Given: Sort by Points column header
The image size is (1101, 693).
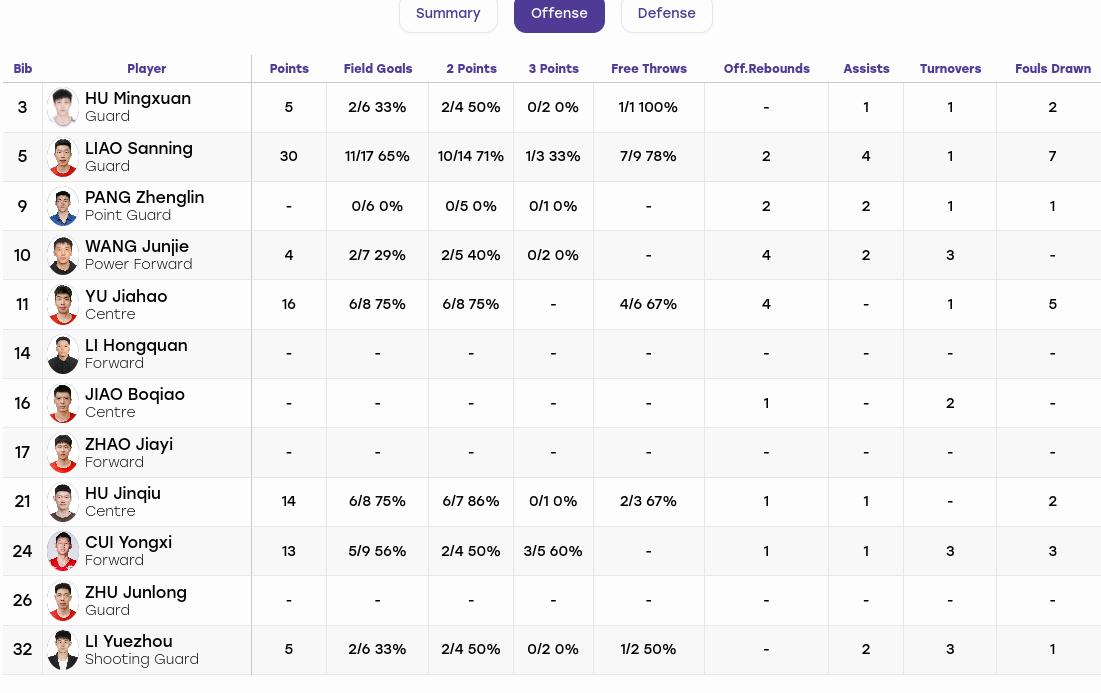Looking at the screenshot, I should pos(289,69).
